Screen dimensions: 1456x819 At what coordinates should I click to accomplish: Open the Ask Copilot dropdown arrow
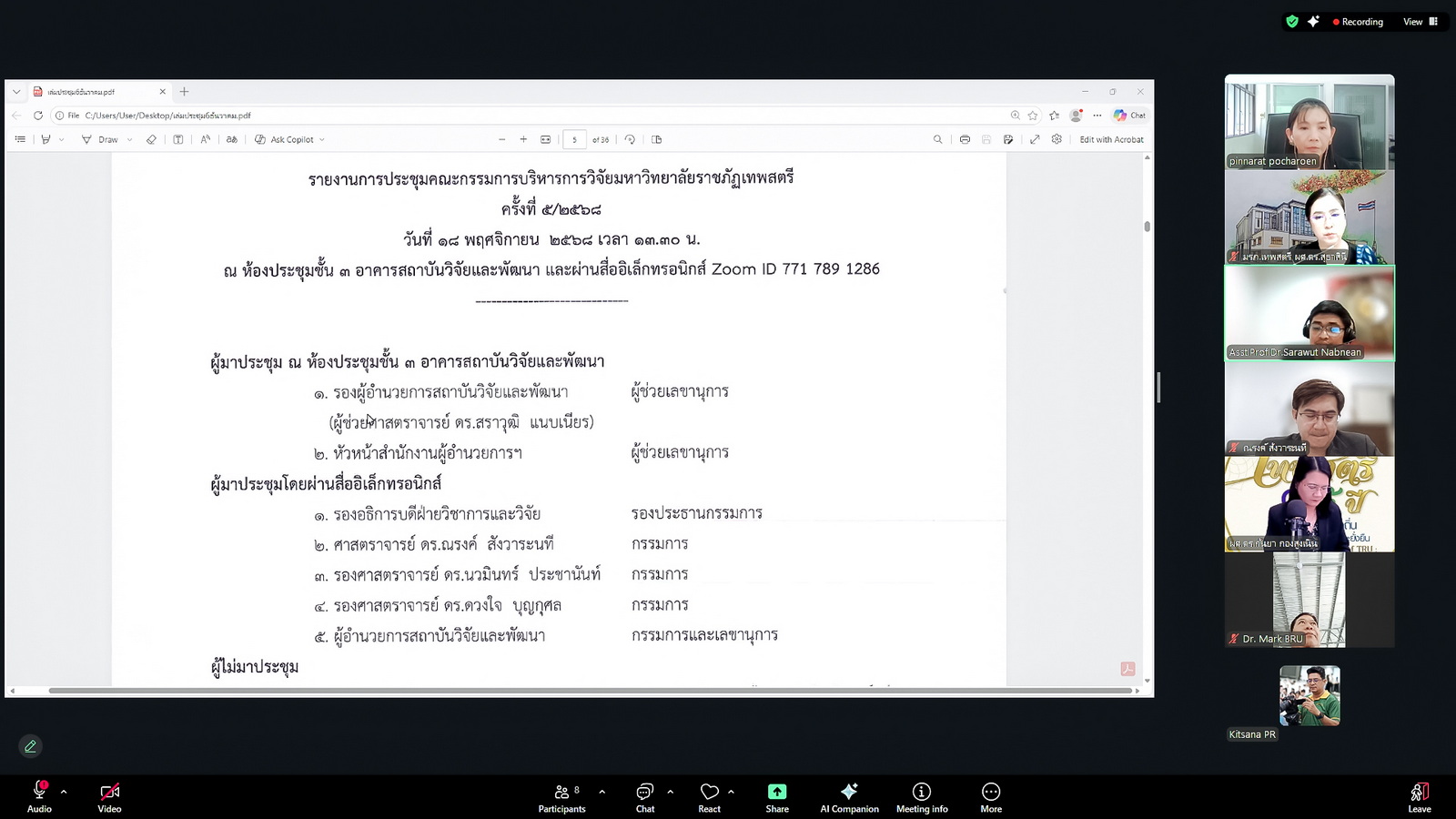(x=322, y=140)
